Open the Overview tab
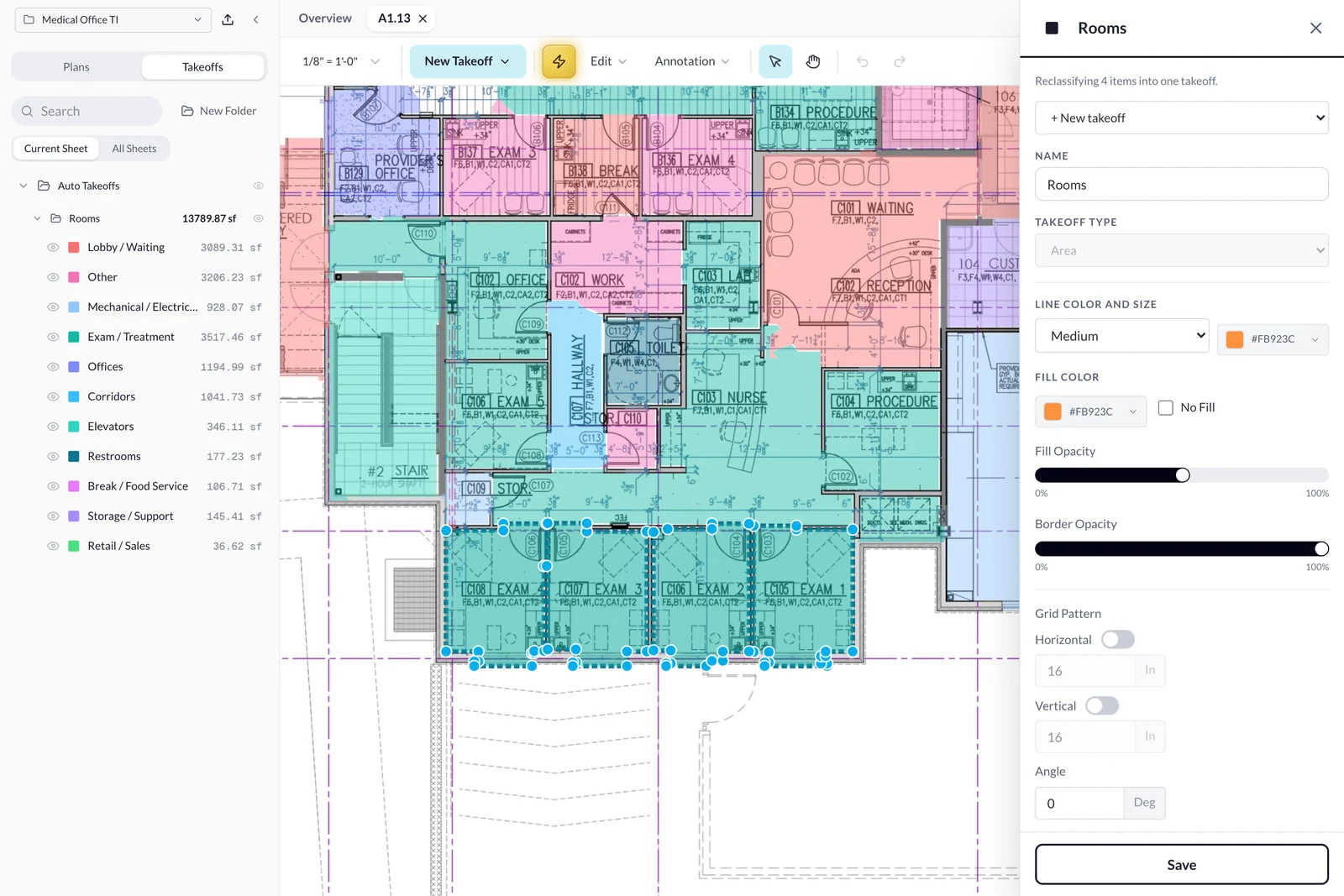Image resolution: width=1344 pixels, height=896 pixels. tap(325, 18)
